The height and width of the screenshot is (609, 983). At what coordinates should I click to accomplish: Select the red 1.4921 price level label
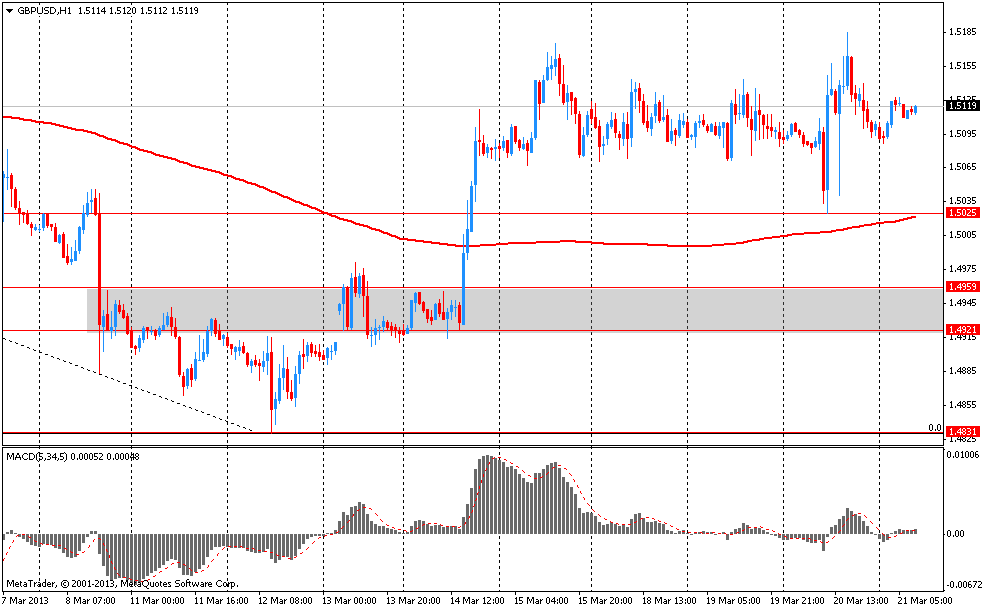[963, 329]
